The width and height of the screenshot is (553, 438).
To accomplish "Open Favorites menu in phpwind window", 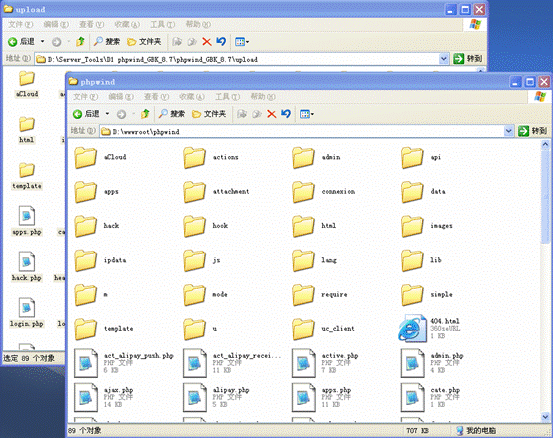I will click(192, 97).
